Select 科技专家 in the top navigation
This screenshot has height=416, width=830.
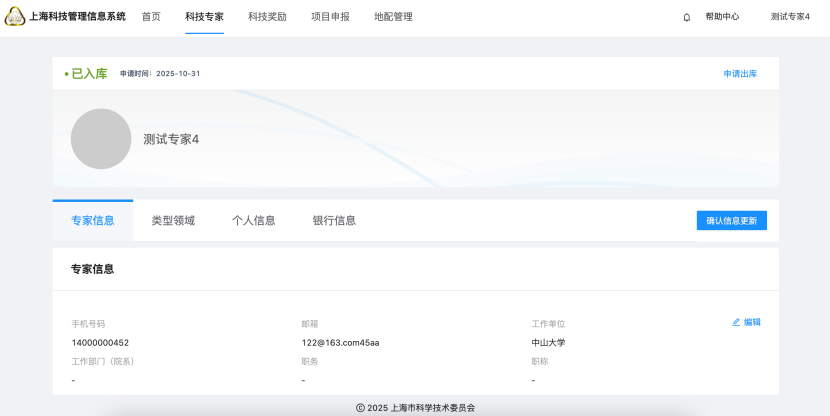click(x=204, y=17)
